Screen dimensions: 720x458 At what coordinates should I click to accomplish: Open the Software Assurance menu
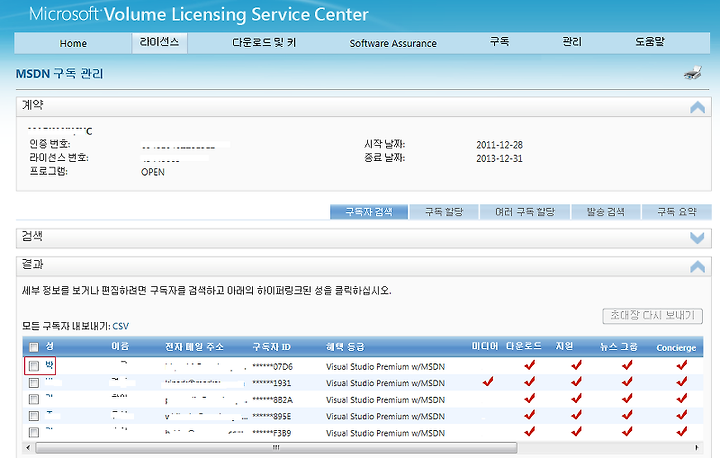(393, 43)
